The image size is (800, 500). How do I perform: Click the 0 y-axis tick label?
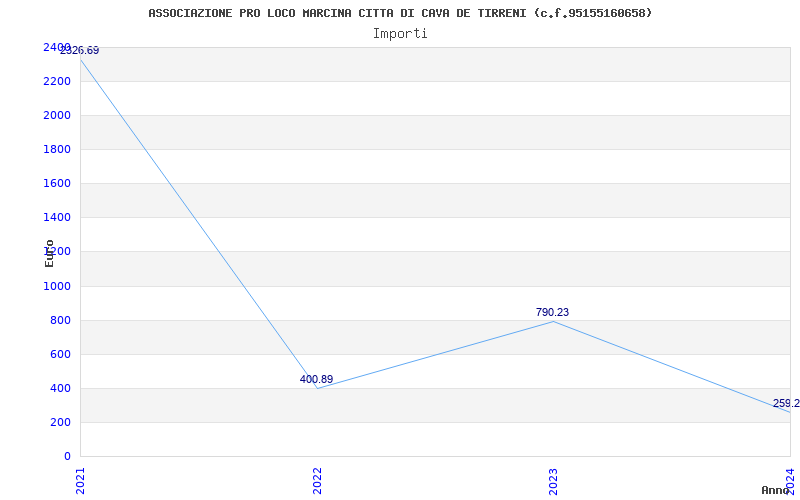(x=67, y=457)
